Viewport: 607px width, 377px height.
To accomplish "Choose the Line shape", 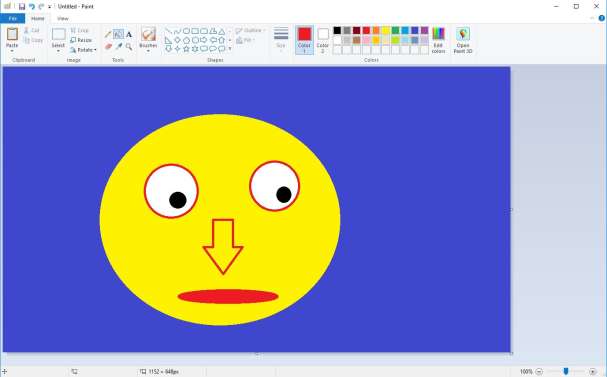I will pos(168,31).
